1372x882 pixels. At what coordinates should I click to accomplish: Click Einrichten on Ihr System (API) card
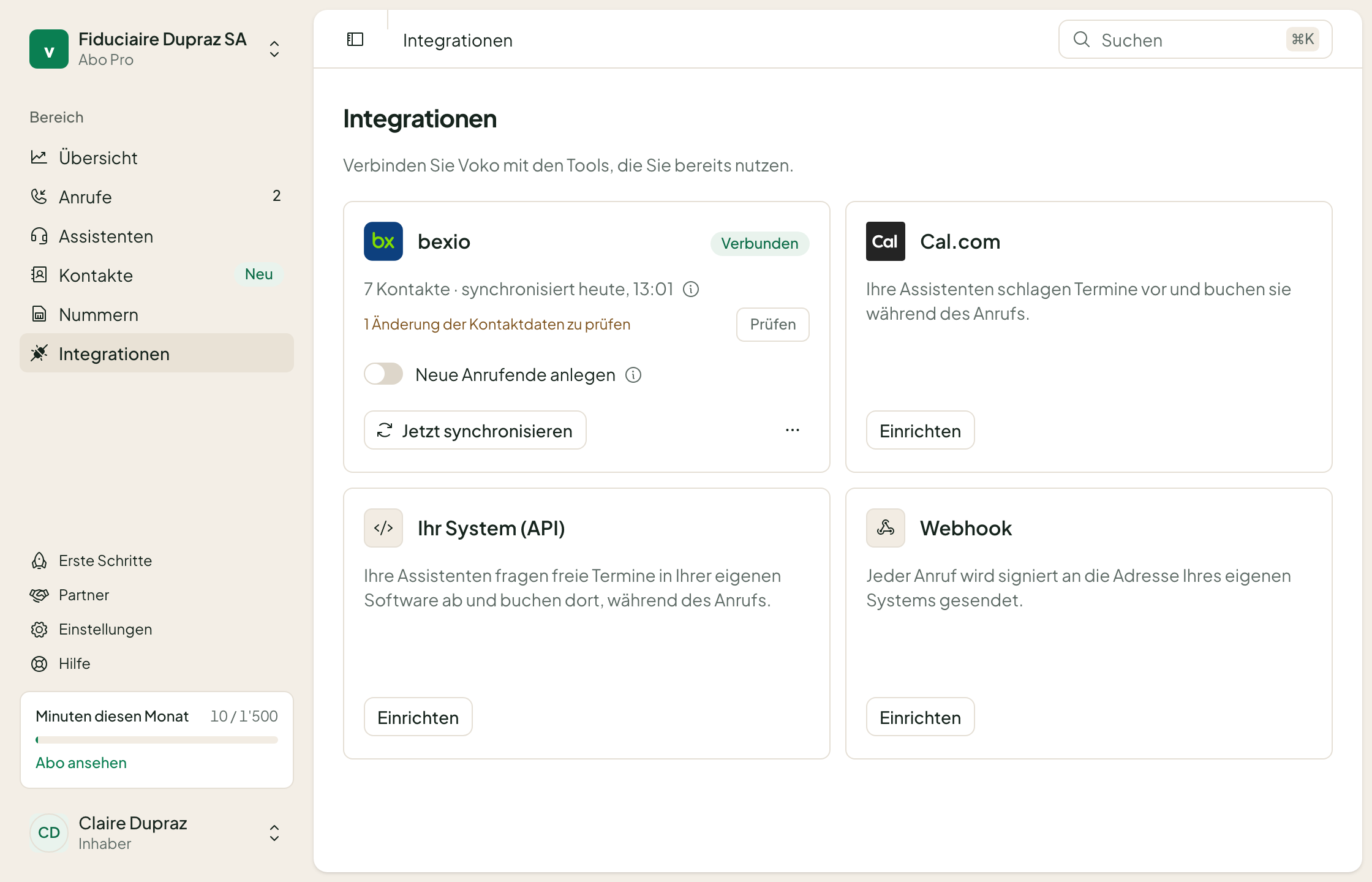tap(418, 717)
